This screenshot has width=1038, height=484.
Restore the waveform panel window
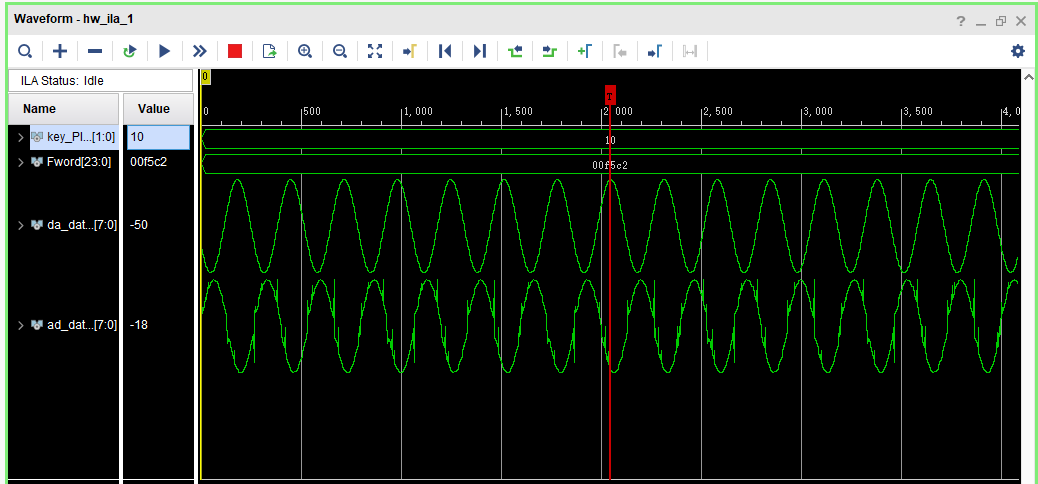pos(1000,21)
